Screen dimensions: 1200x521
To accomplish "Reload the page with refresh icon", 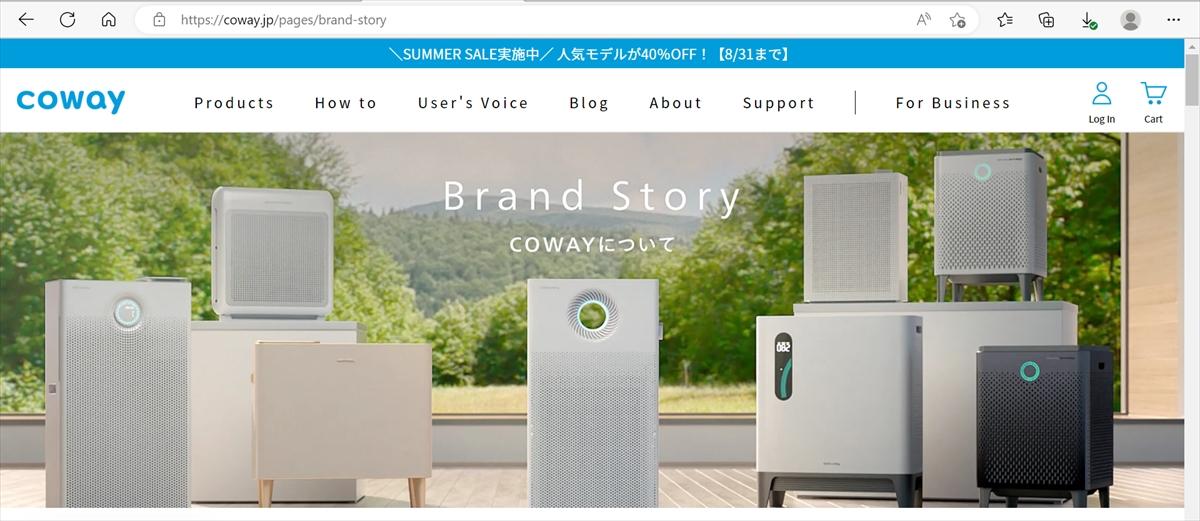I will 68,19.
